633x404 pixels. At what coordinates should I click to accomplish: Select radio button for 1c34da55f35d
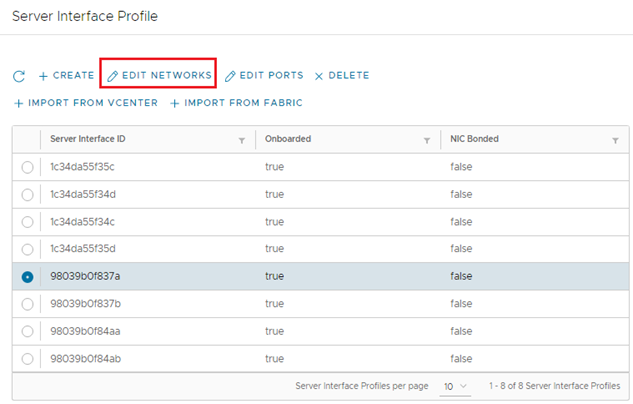pyautogui.click(x=27, y=249)
